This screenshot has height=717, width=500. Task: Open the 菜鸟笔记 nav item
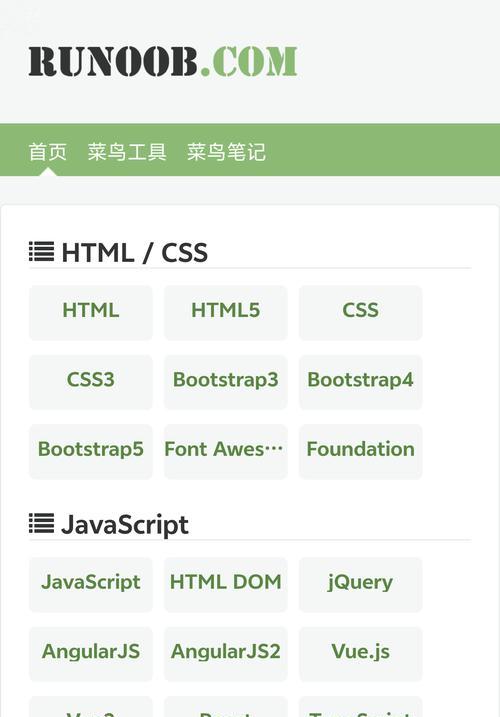point(226,152)
